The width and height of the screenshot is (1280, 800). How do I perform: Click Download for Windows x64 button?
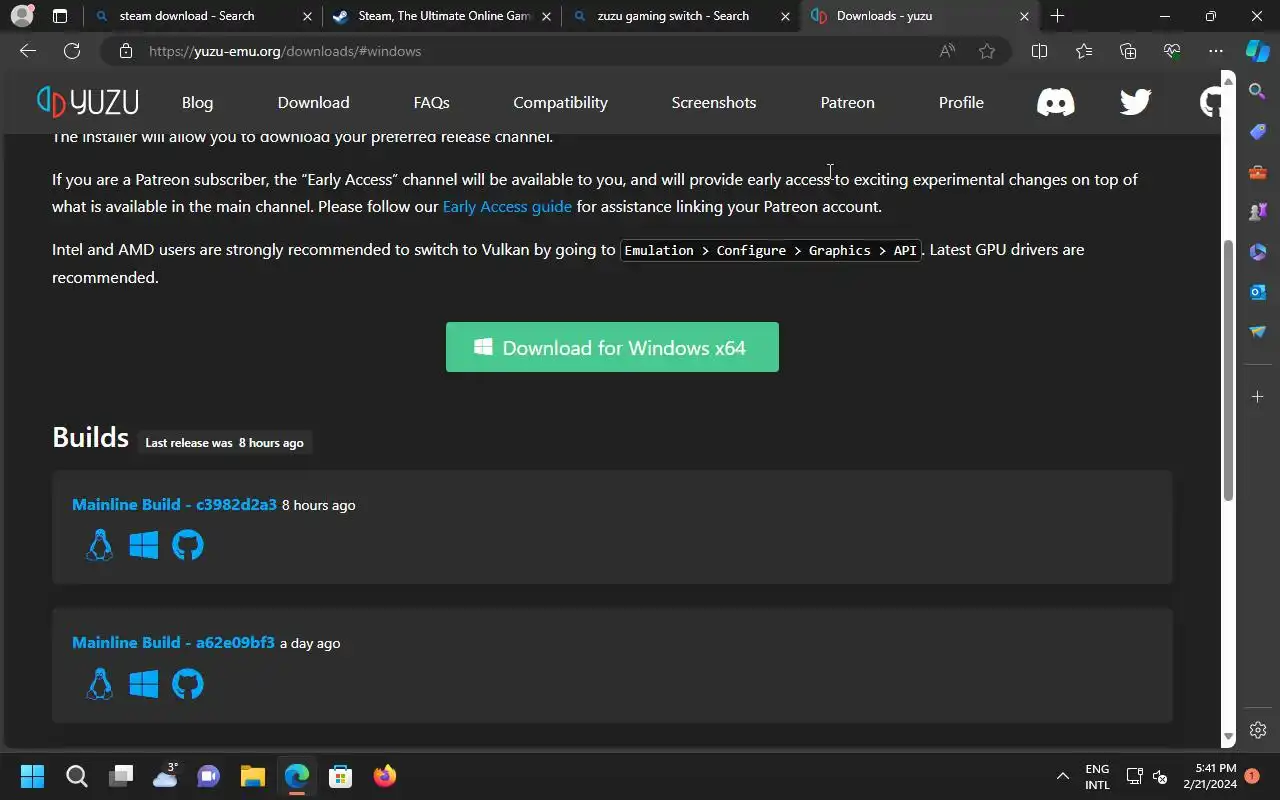pos(612,347)
